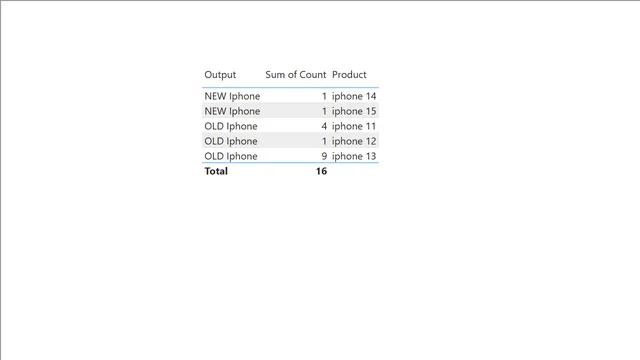Click the total value 16

[321, 171]
